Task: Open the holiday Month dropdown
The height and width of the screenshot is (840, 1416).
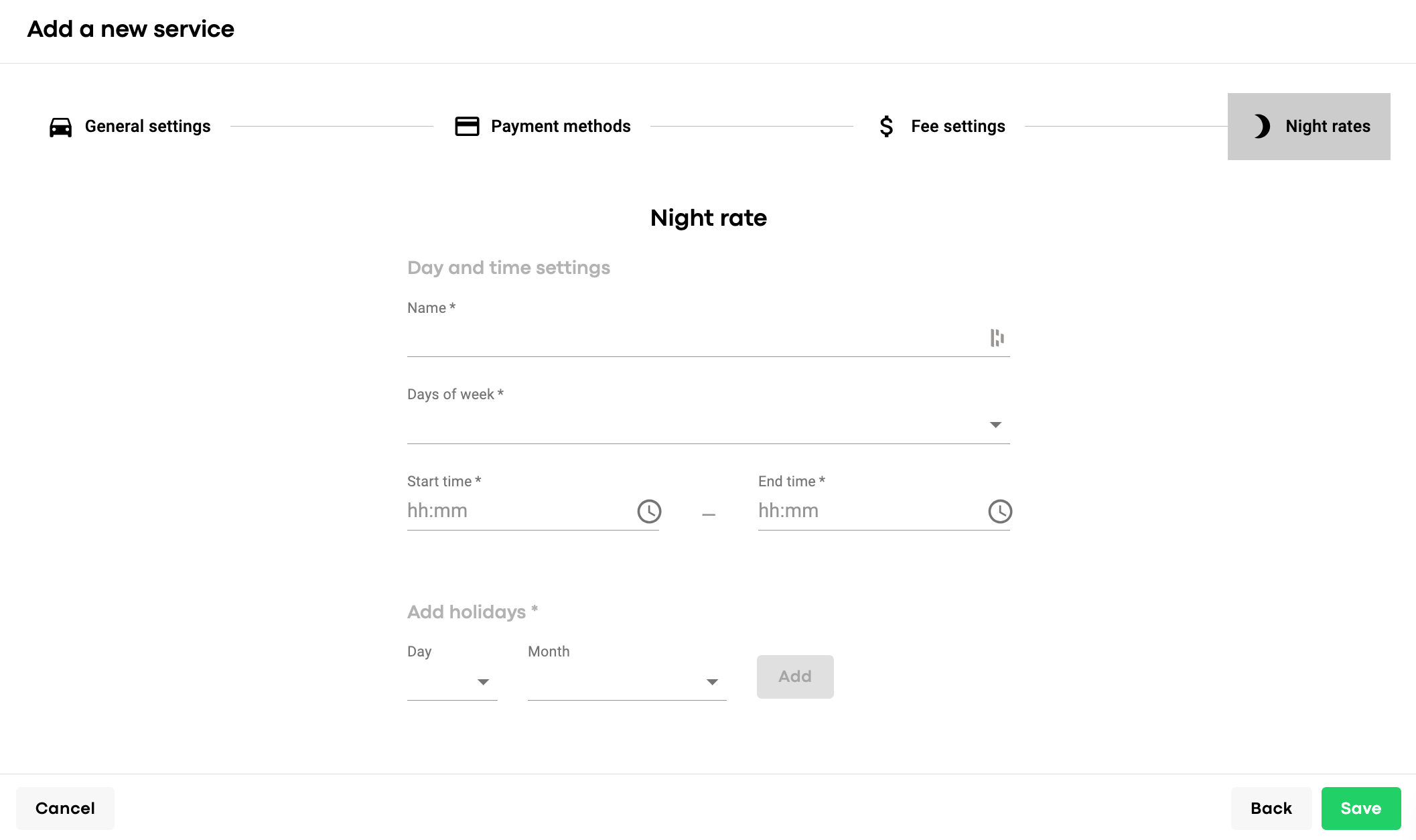Action: (712, 682)
